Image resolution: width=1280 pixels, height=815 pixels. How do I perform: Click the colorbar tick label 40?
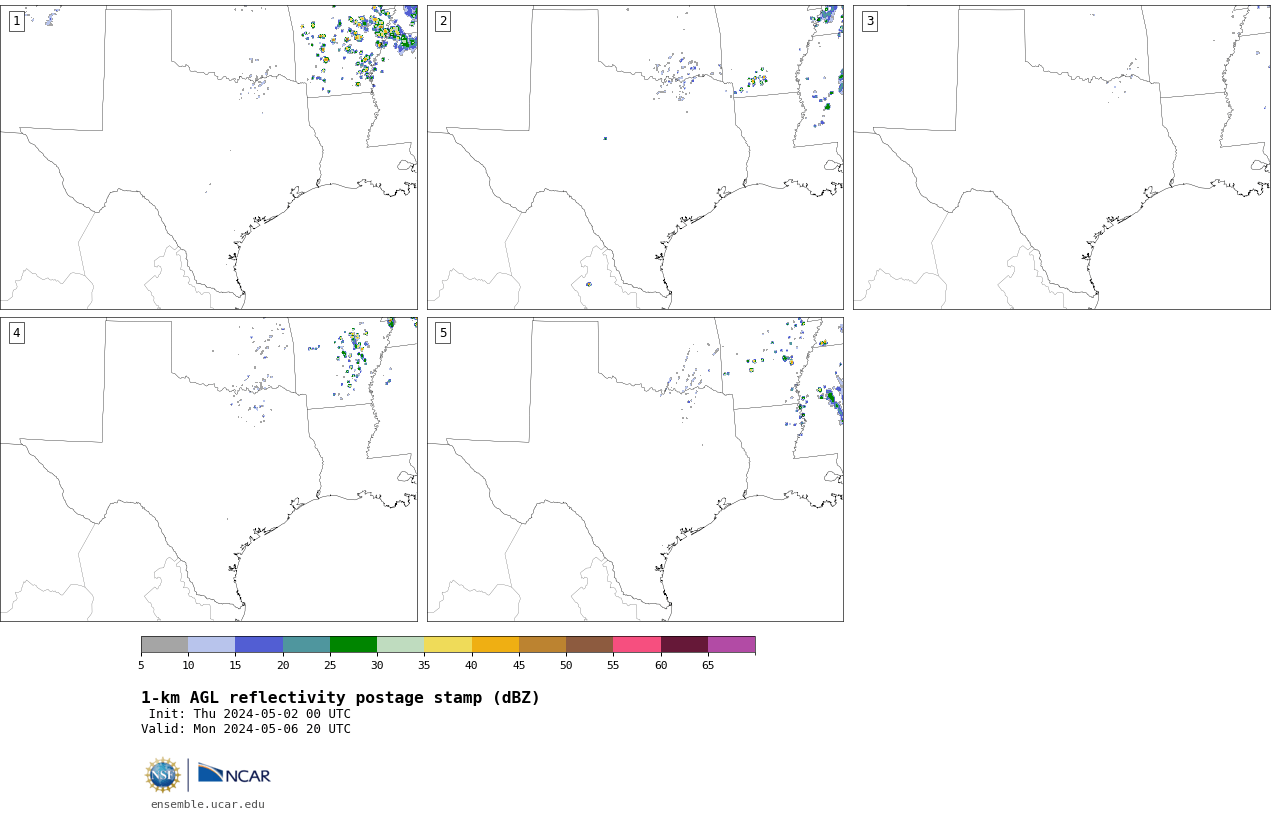tap(471, 665)
